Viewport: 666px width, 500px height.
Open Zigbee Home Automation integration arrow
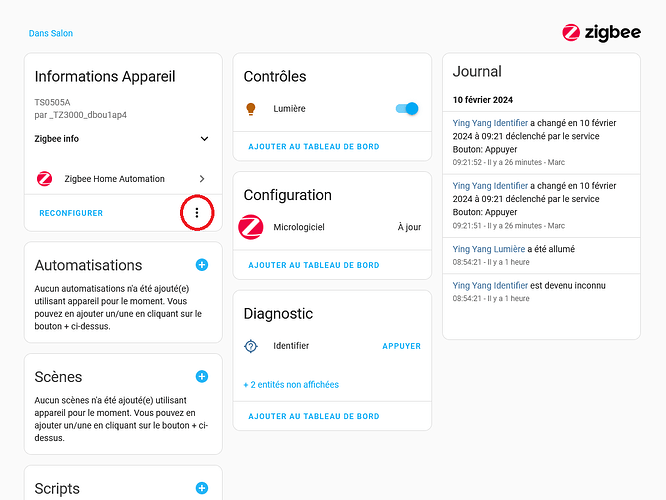[202, 179]
